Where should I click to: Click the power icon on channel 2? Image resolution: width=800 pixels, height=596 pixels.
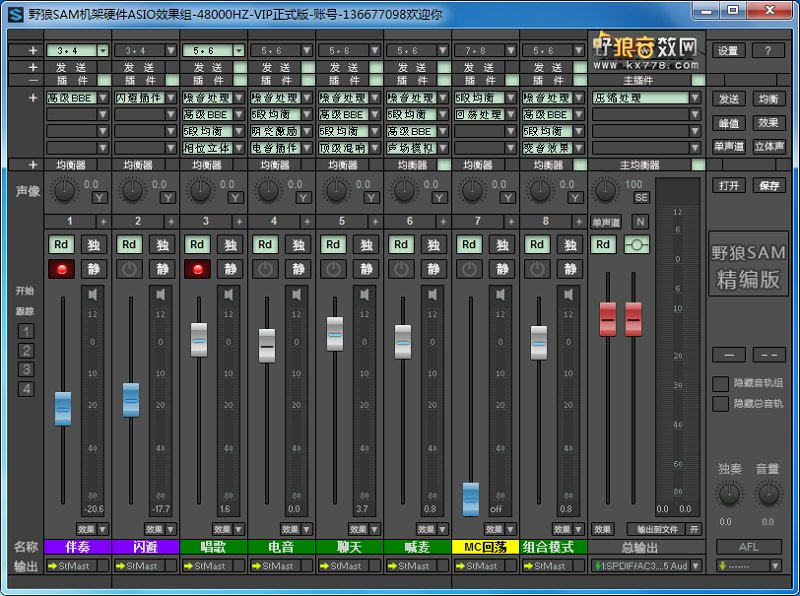coord(129,269)
